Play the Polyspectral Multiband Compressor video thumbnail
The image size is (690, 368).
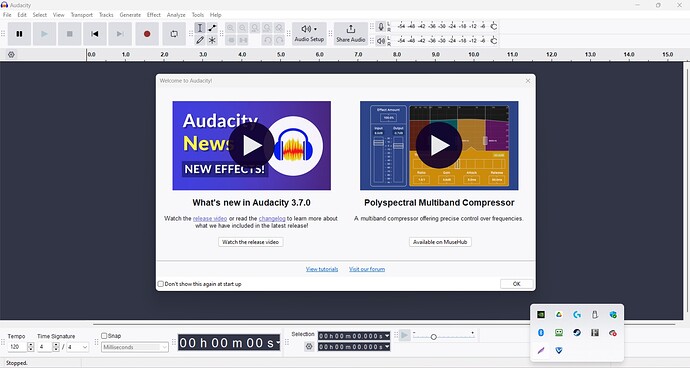[x=439, y=145]
